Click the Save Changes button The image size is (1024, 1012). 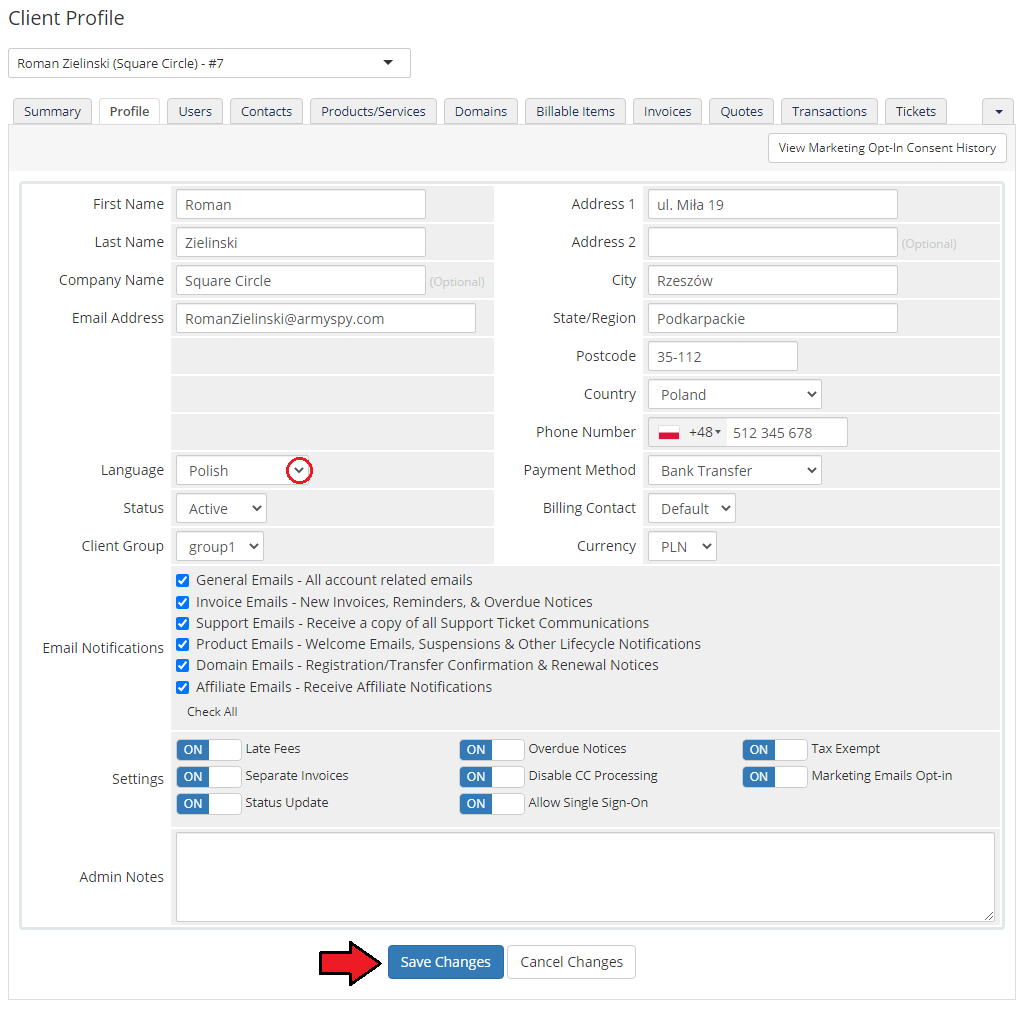445,962
